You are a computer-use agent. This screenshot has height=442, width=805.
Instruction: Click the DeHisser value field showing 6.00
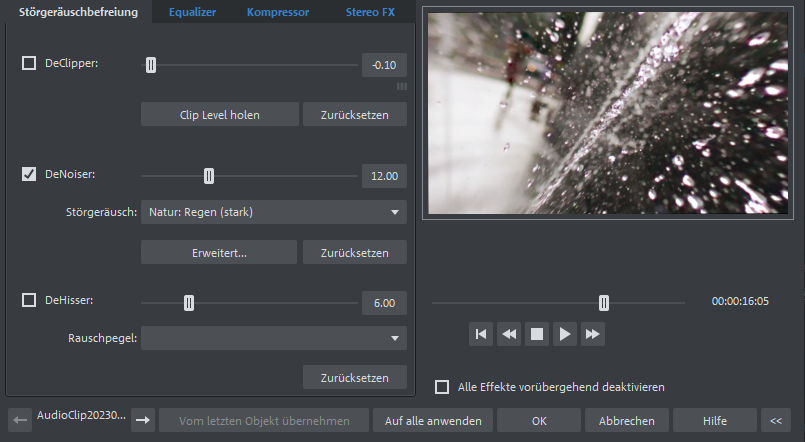pyautogui.click(x=384, y=302)
